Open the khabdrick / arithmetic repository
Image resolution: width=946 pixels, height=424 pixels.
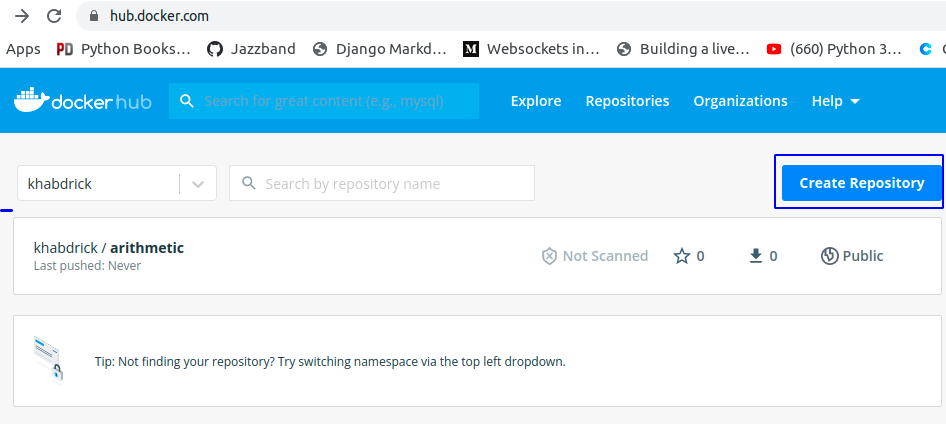click(x=109, y=247)
